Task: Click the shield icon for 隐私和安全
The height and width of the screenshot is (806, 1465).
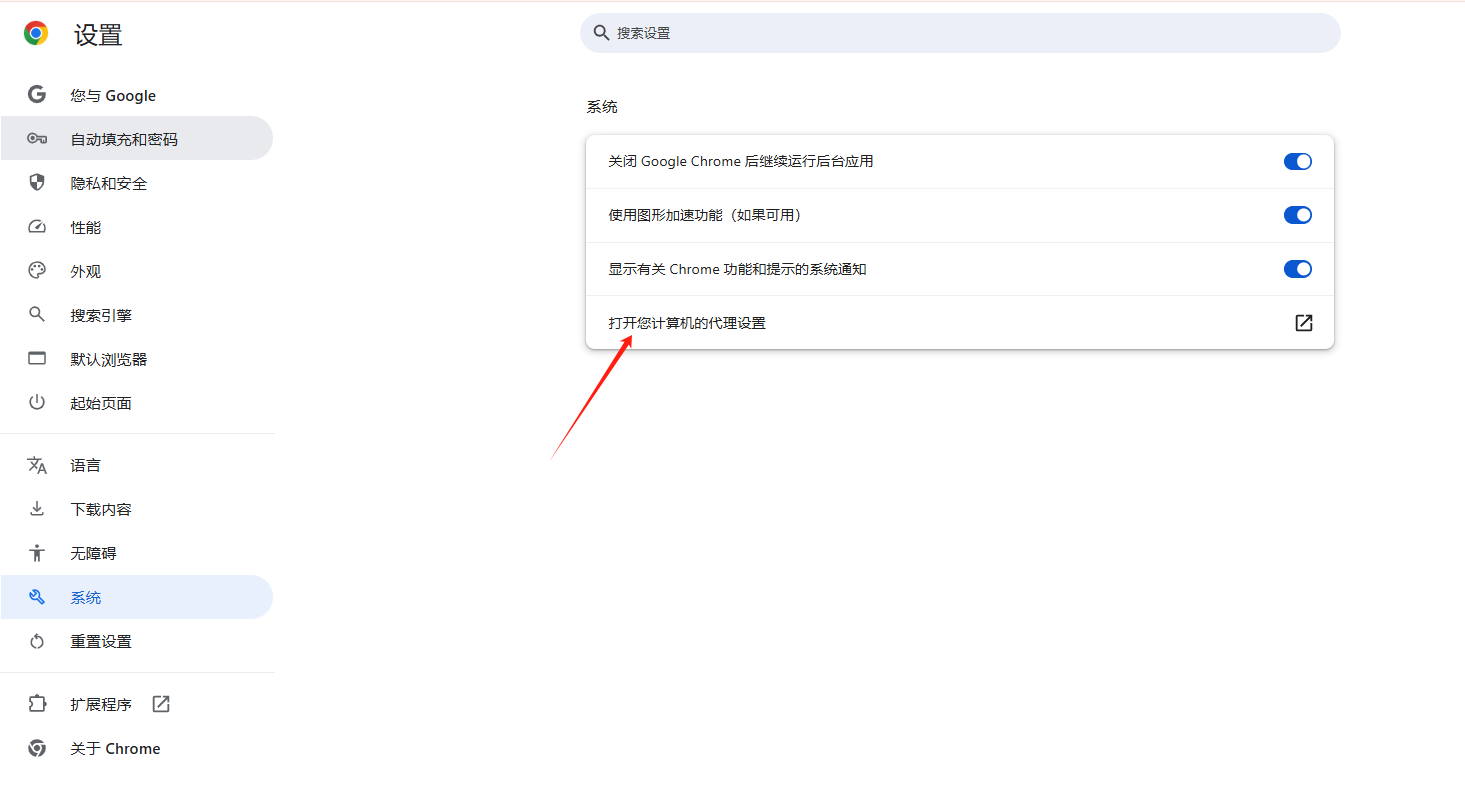Action: 37,183
